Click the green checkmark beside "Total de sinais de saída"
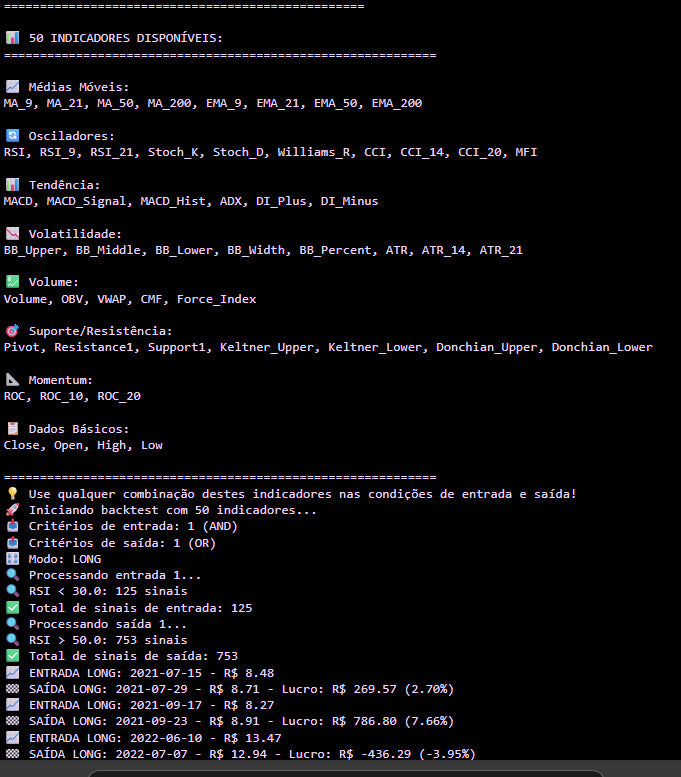Viewport: 681px width, 777px height. [x=12, y=656]
